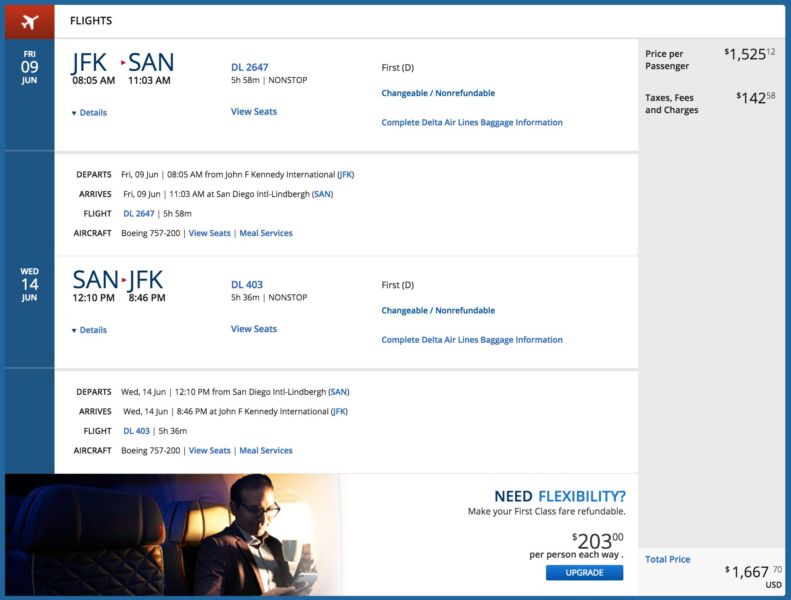Open Meal Services for the DL 2647 aircraft

pyautogui.click(x=266, y=233)
